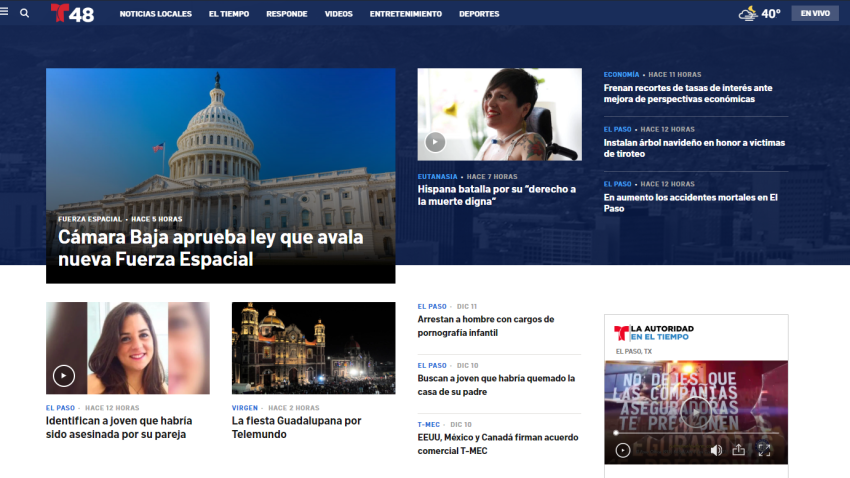Image resolution: width=850 pixels, height=478 pixels.
Task: Open El Tiempo menu
Action: click(229, 14)
